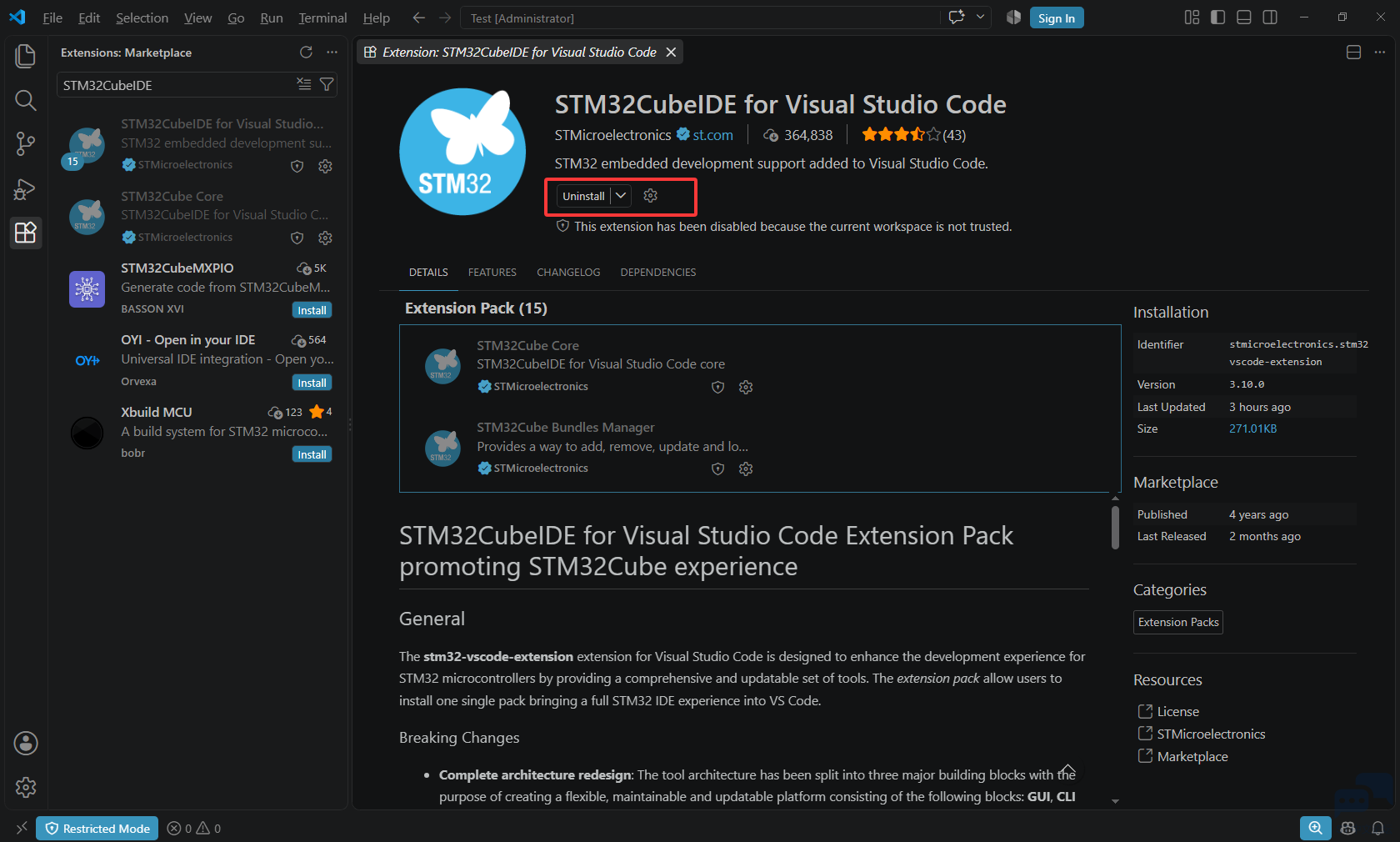Open the Search view in the activity bar
This screenshot has width=1400, height=842.
pyautogui.click(x=26, y=100)
